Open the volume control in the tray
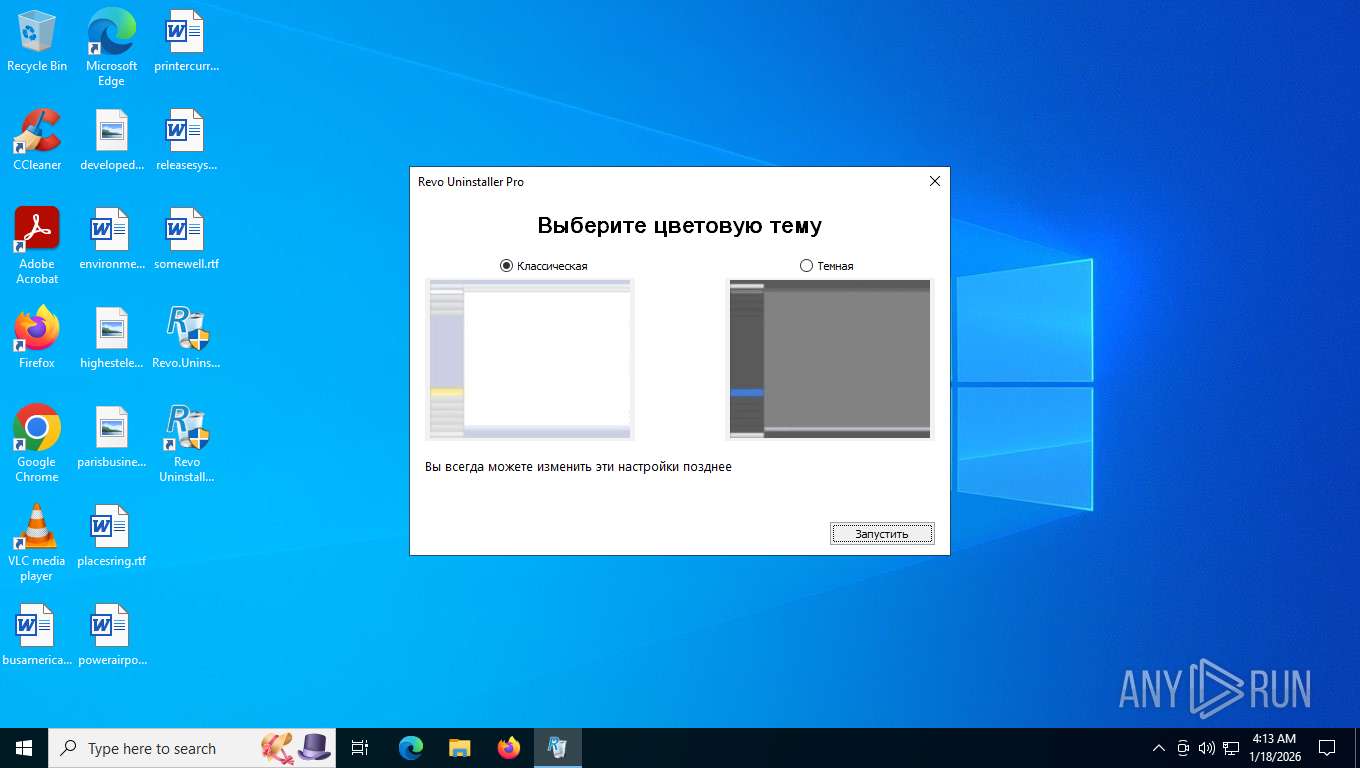 pos(1207,748)
